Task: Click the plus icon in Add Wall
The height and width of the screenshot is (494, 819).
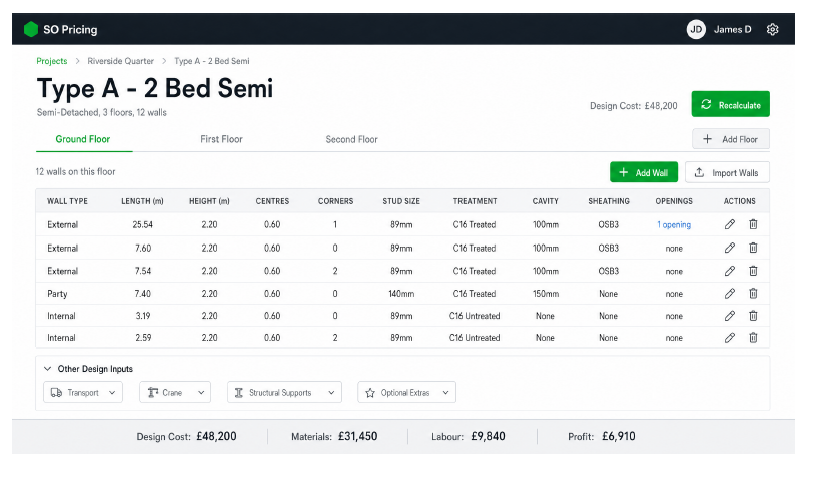Action: click(624, 172)
